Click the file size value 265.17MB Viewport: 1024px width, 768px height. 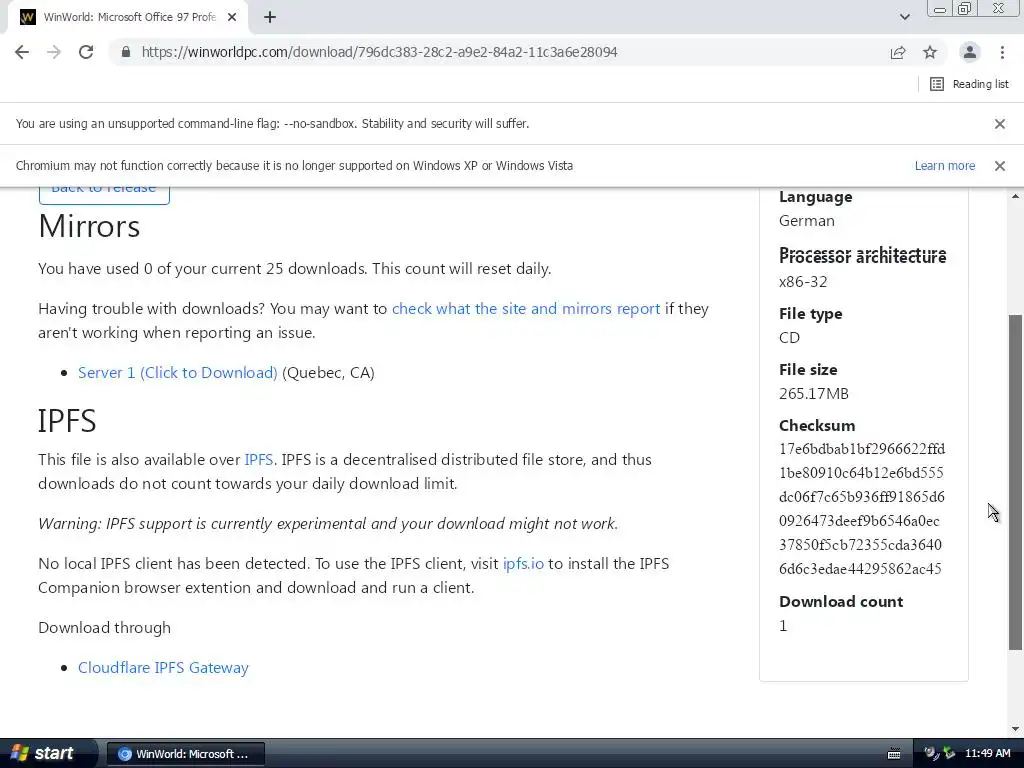814,394
